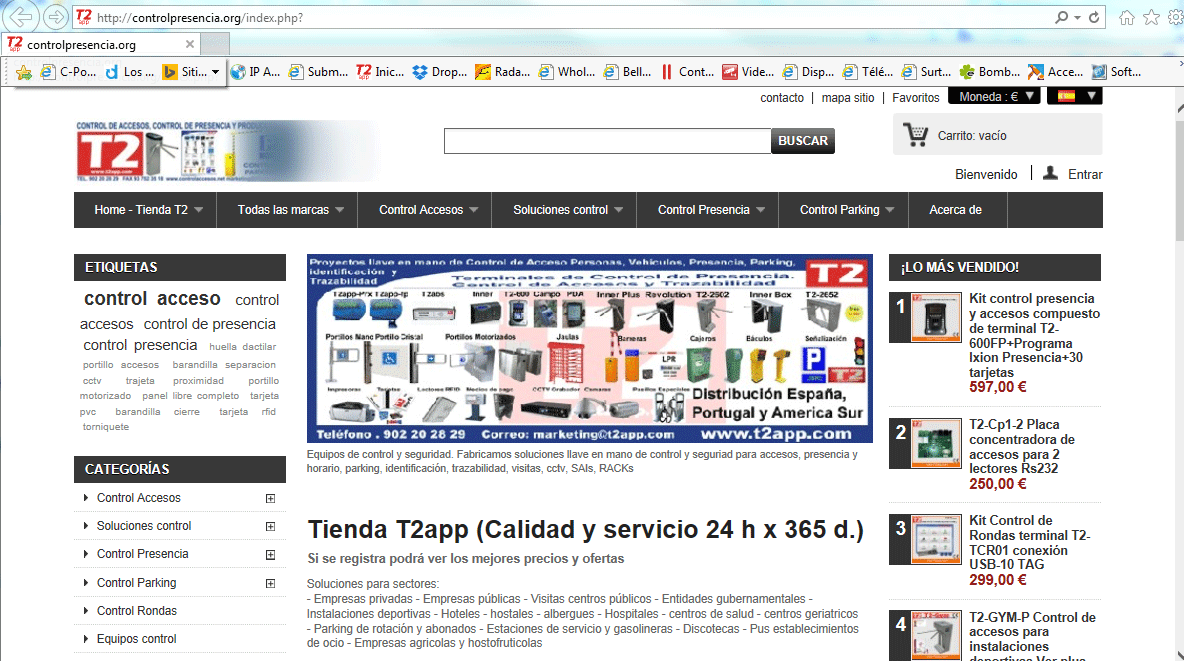This screenshot has width=1184, height=661.
Task: Refresh the page with the reload icon
Action: tap(1093, 17)
